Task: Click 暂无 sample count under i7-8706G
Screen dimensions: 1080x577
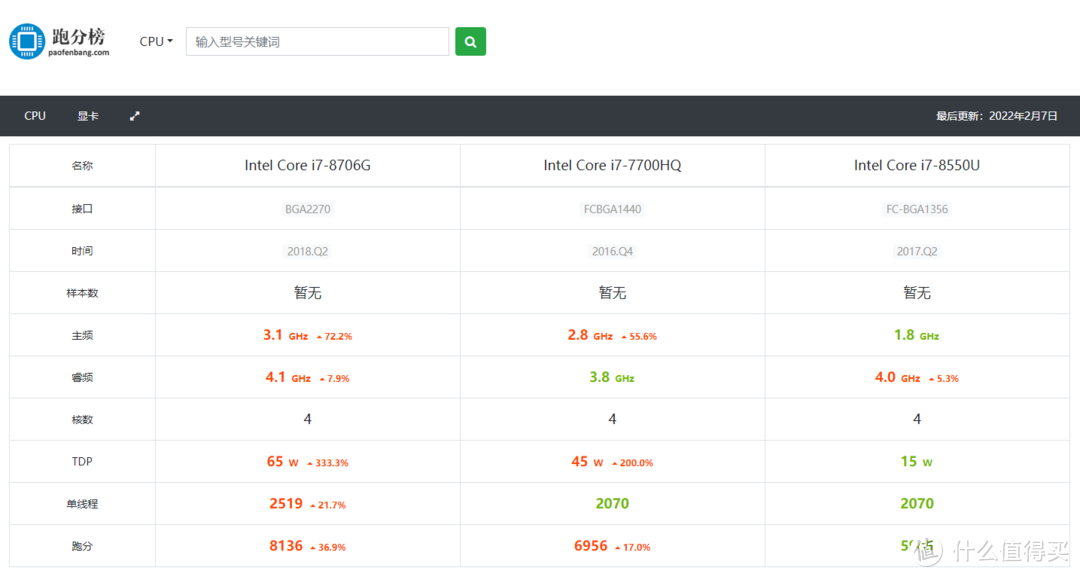Action: [x=308, y=293]
